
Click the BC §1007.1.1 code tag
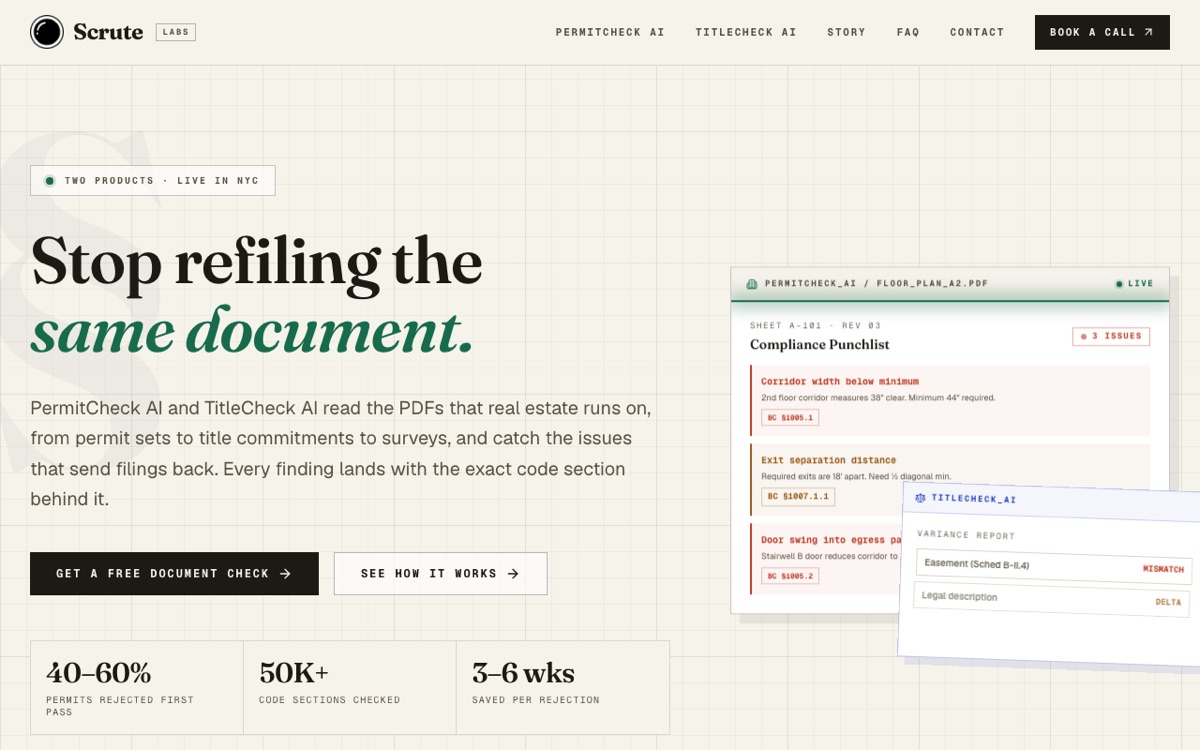(798, 496)
